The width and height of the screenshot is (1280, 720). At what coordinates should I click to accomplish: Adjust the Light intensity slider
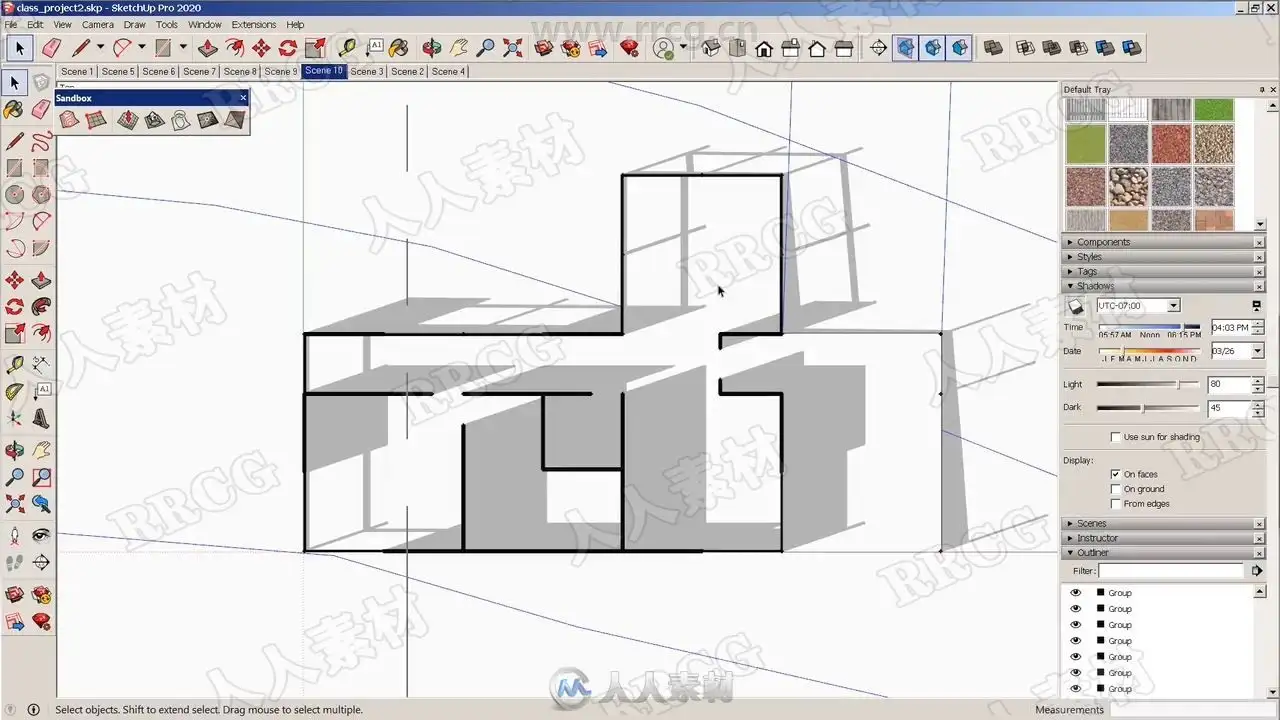(x=1148, y=384)
